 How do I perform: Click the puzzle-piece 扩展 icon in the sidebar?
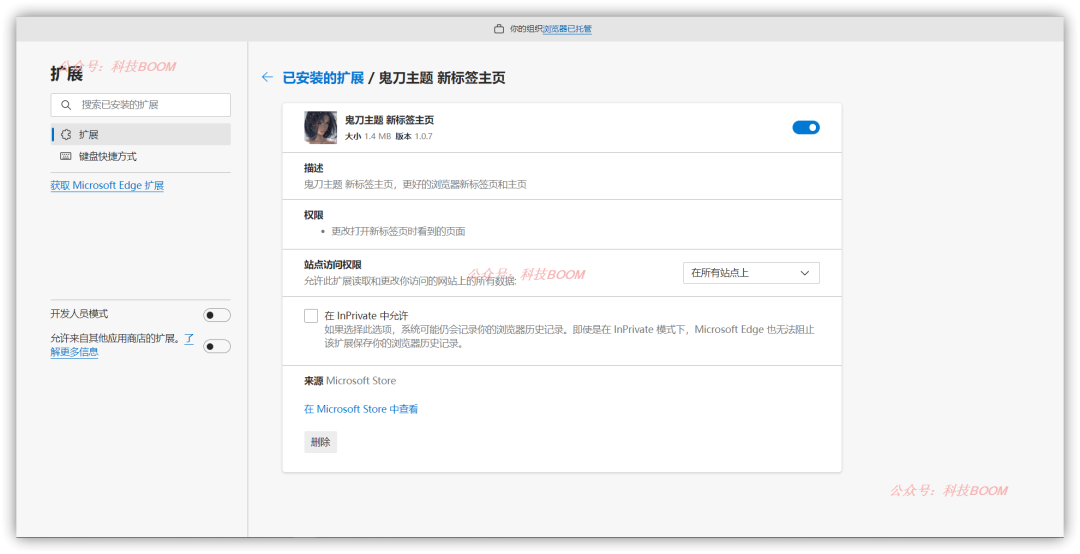66,134
